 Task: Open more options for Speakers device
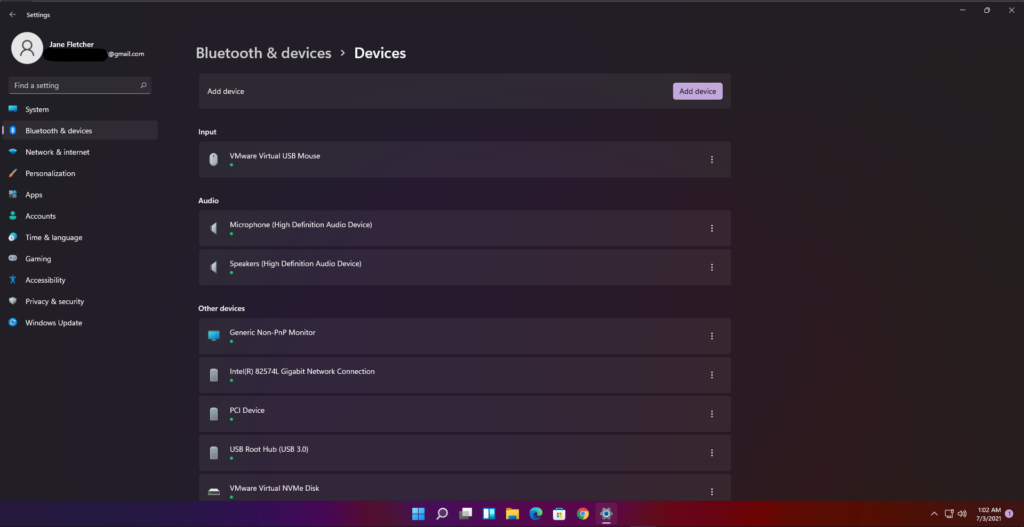[712, 267]
